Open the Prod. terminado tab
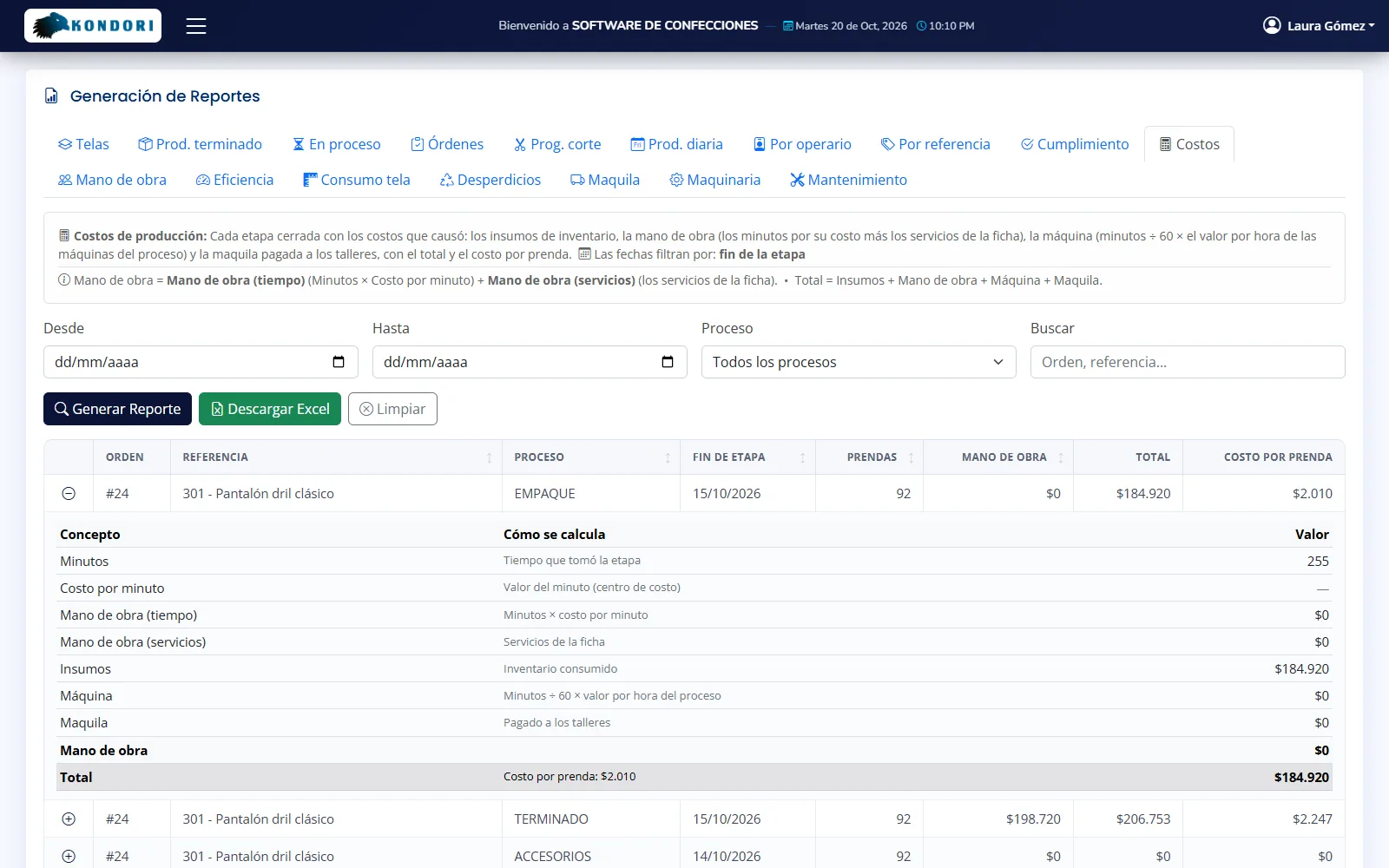The image size is (1389, 868). [200, 144]
